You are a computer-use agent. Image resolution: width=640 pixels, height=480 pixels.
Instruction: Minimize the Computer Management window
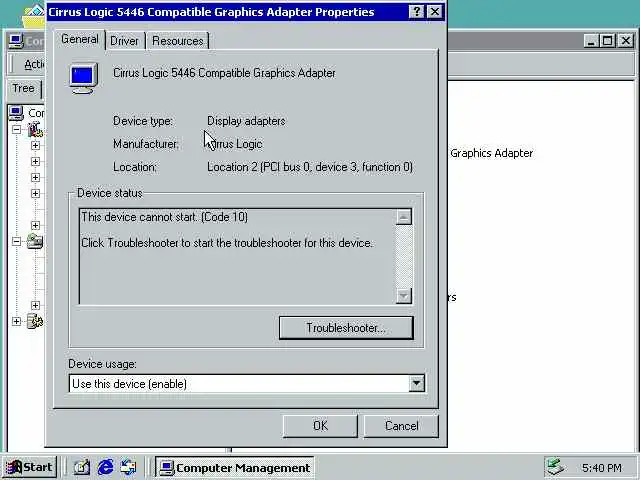pos(591,41)
